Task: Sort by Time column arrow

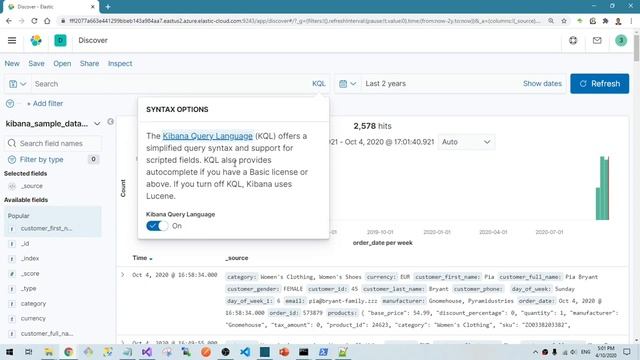Action: (x=151, y=259)
